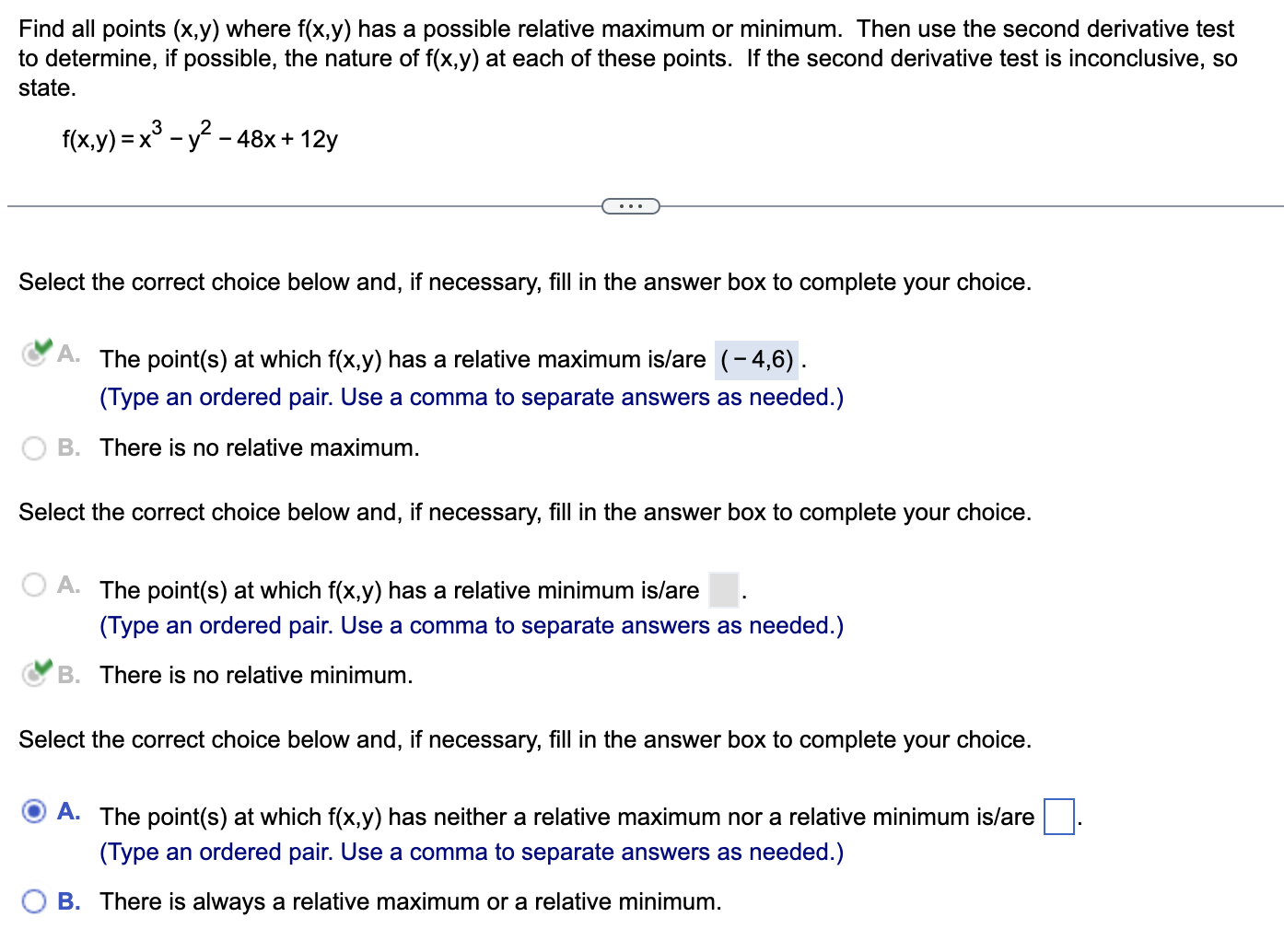
Task: Click the problem statement paragraph at the top
Action: click(626, 58)
